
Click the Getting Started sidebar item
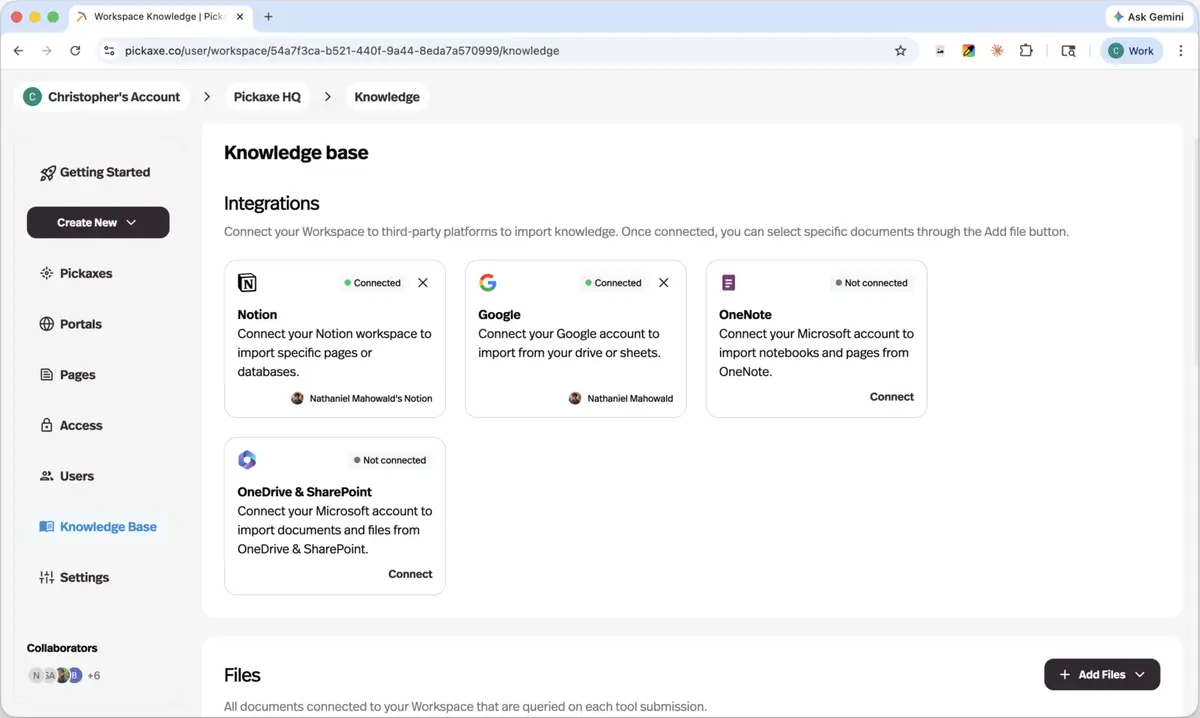coord(95,172)
